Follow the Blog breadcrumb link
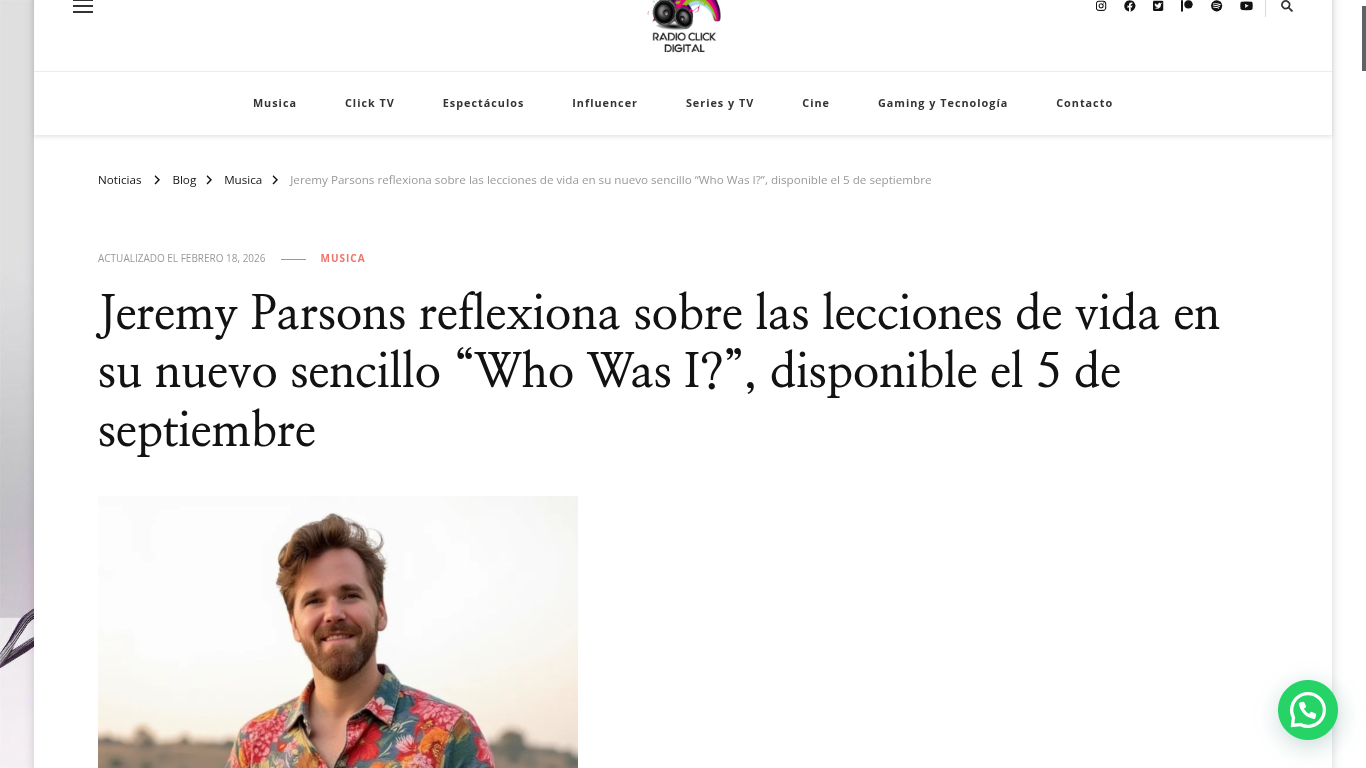 (184, 180)
